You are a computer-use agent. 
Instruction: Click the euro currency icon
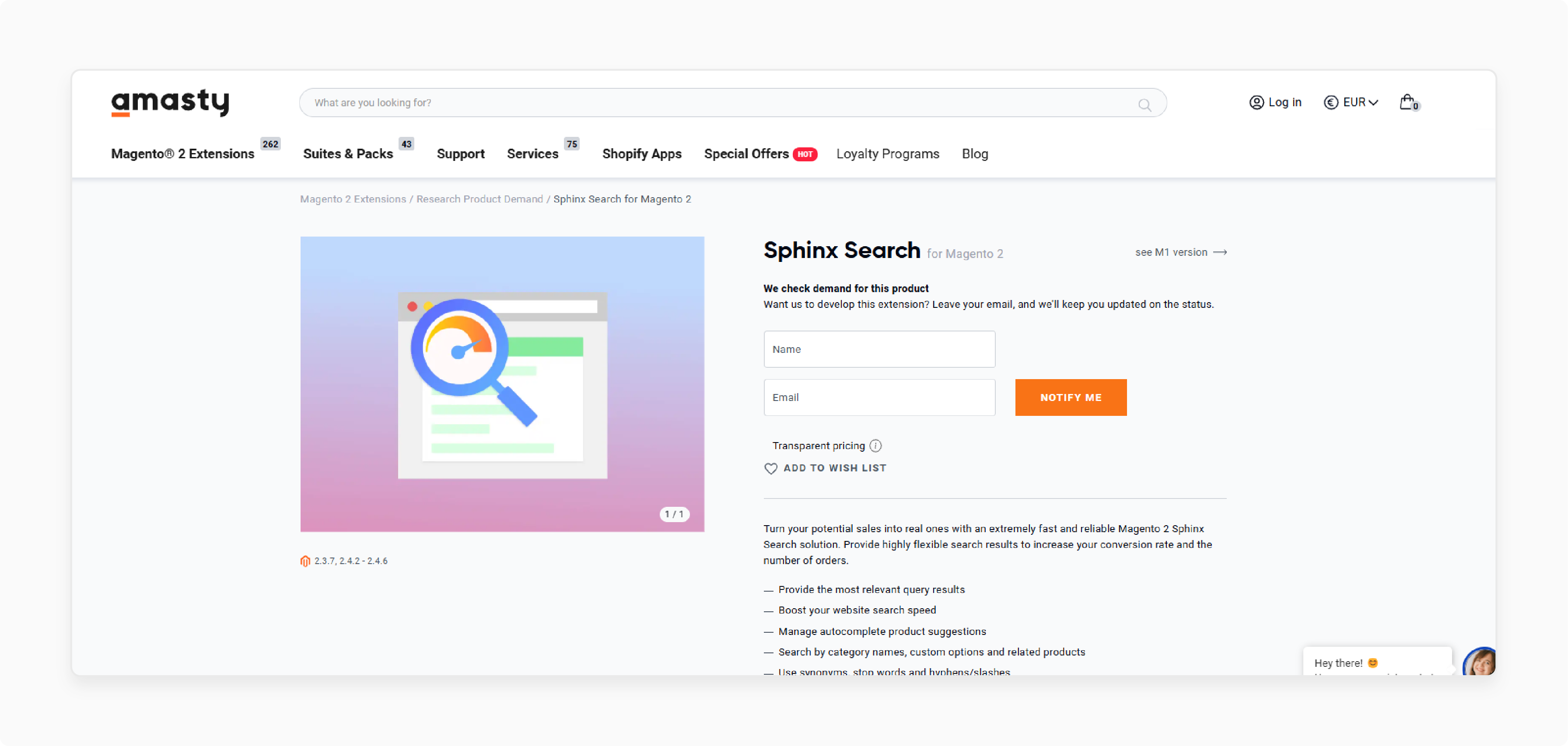click(1330, 102)
